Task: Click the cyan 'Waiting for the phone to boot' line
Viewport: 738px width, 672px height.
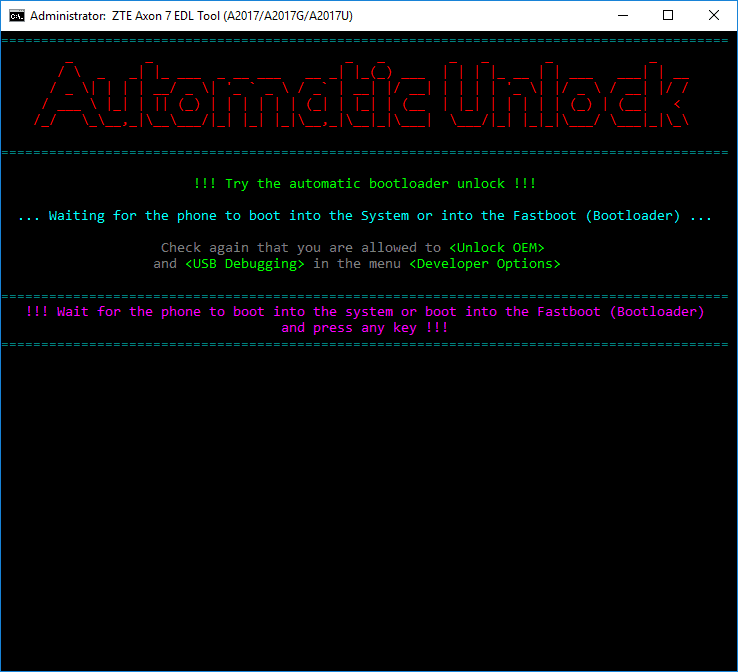Action: [365, 216]
